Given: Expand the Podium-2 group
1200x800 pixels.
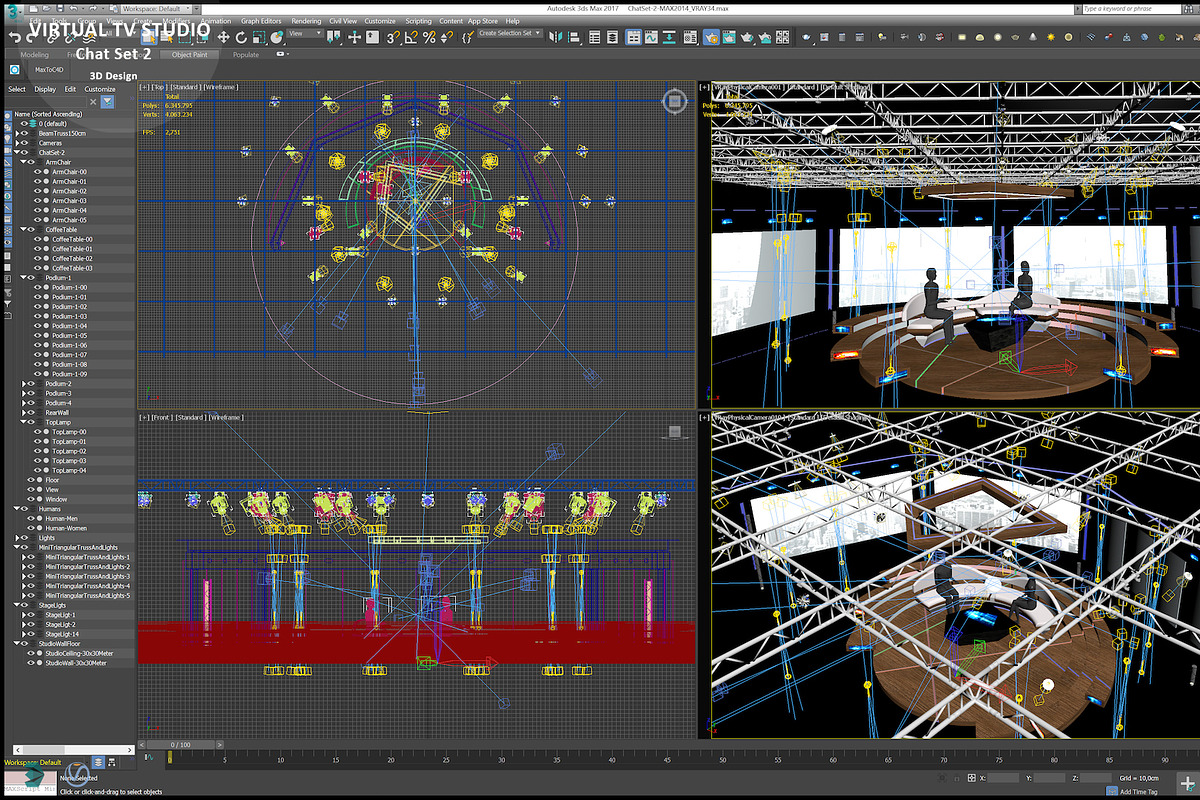Looking at the screenshot, I should [x=23, y=384].
